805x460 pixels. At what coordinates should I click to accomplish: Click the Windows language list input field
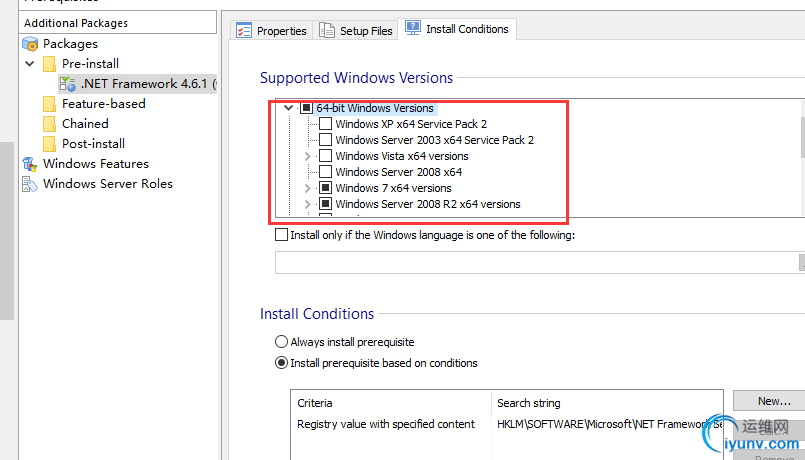coord(537,262)
